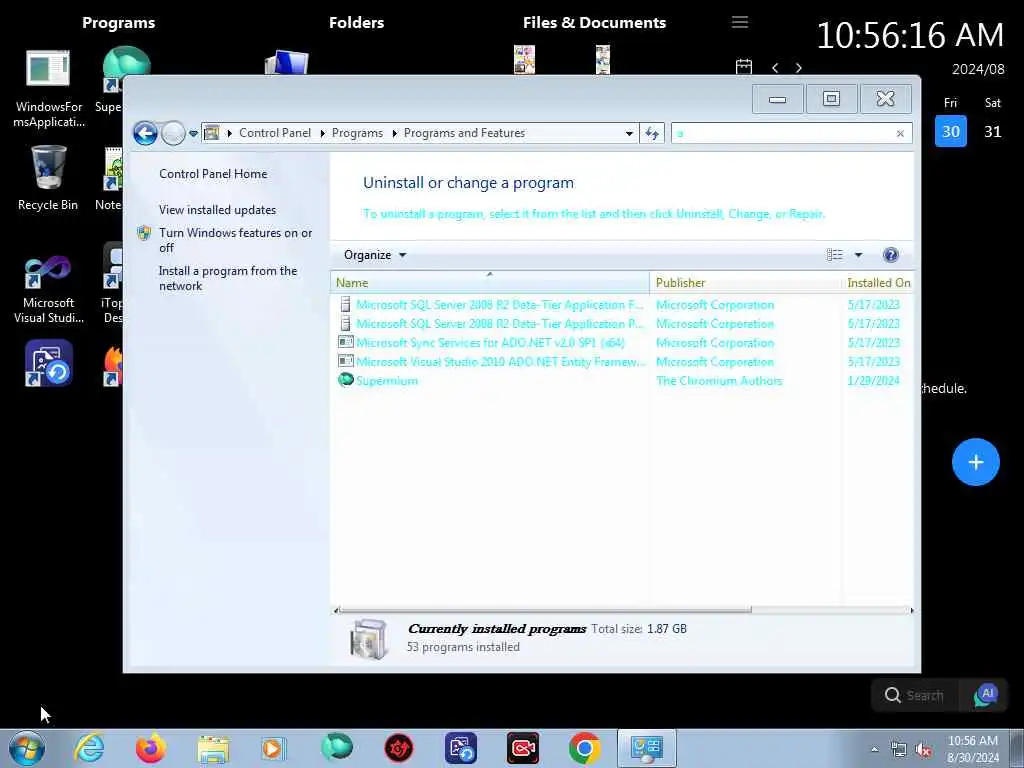Click The Chromium Authors publisher cell

tap(718, 381)
